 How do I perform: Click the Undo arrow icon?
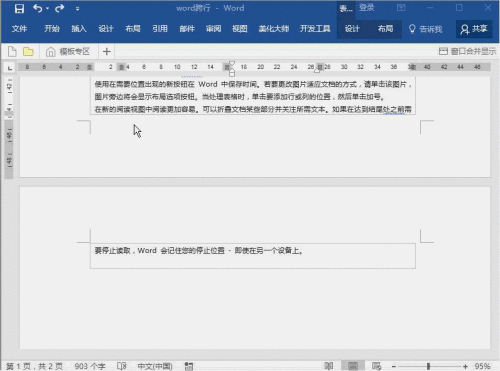37,8
